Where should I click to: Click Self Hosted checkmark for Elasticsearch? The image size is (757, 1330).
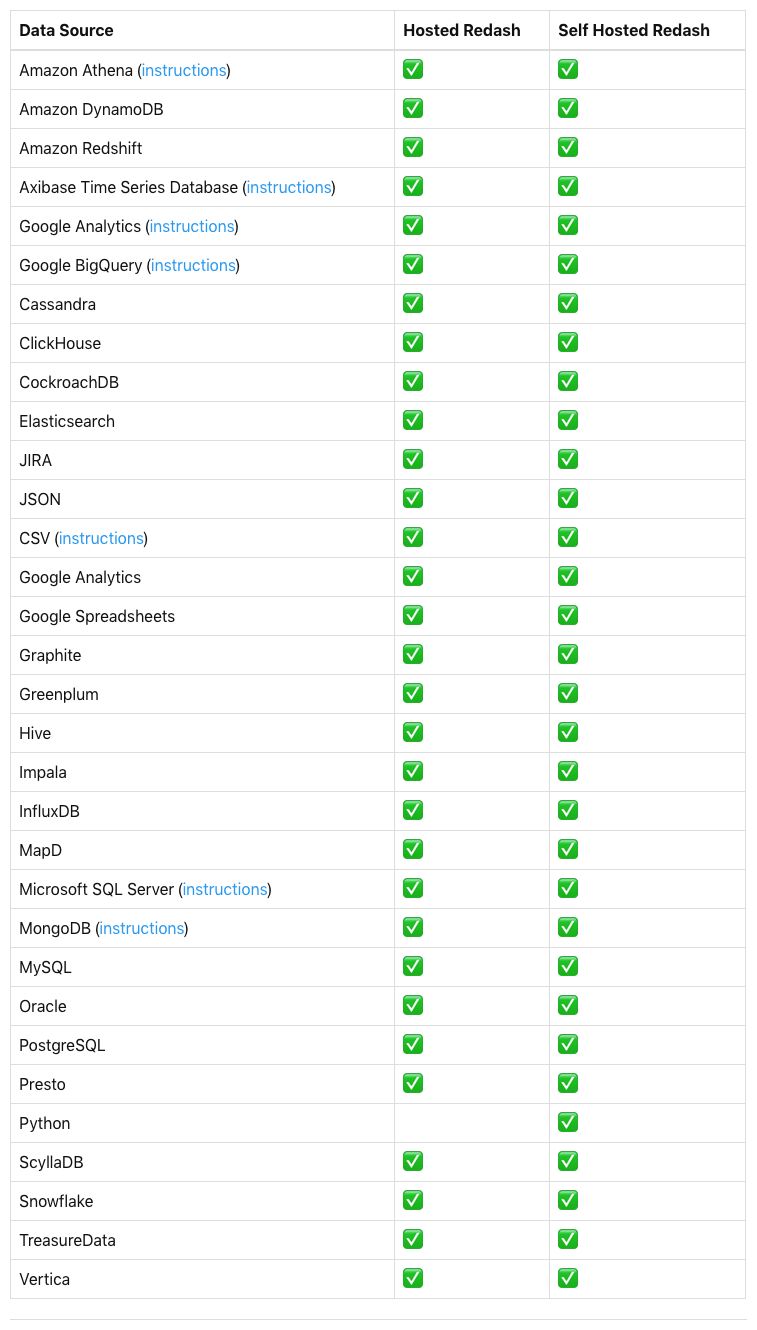(568, 420)
